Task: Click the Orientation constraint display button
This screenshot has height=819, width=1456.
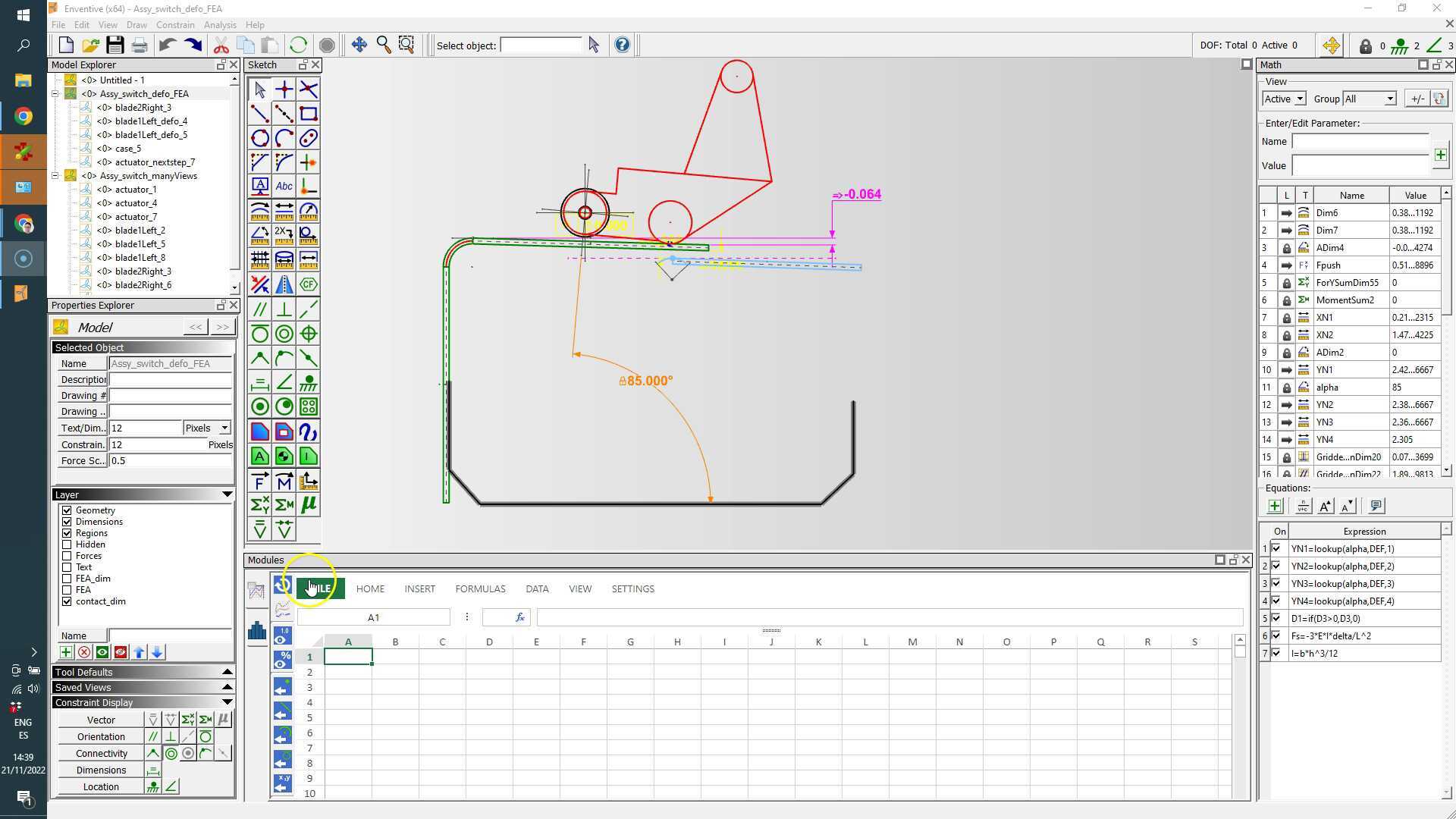Action: (x=101, y=736)
